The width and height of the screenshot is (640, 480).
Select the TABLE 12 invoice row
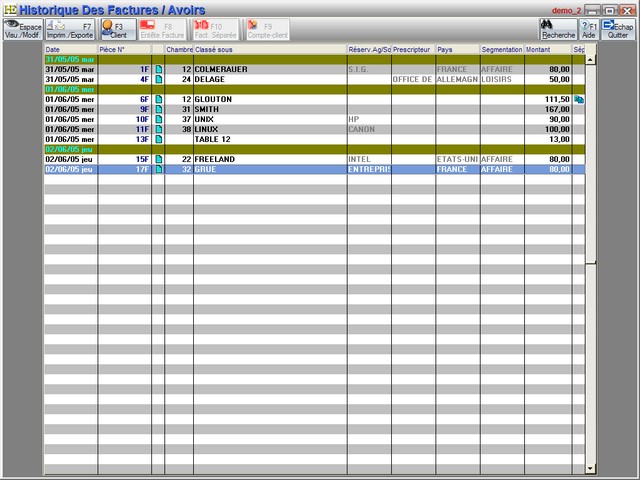[x=315, y=139]
